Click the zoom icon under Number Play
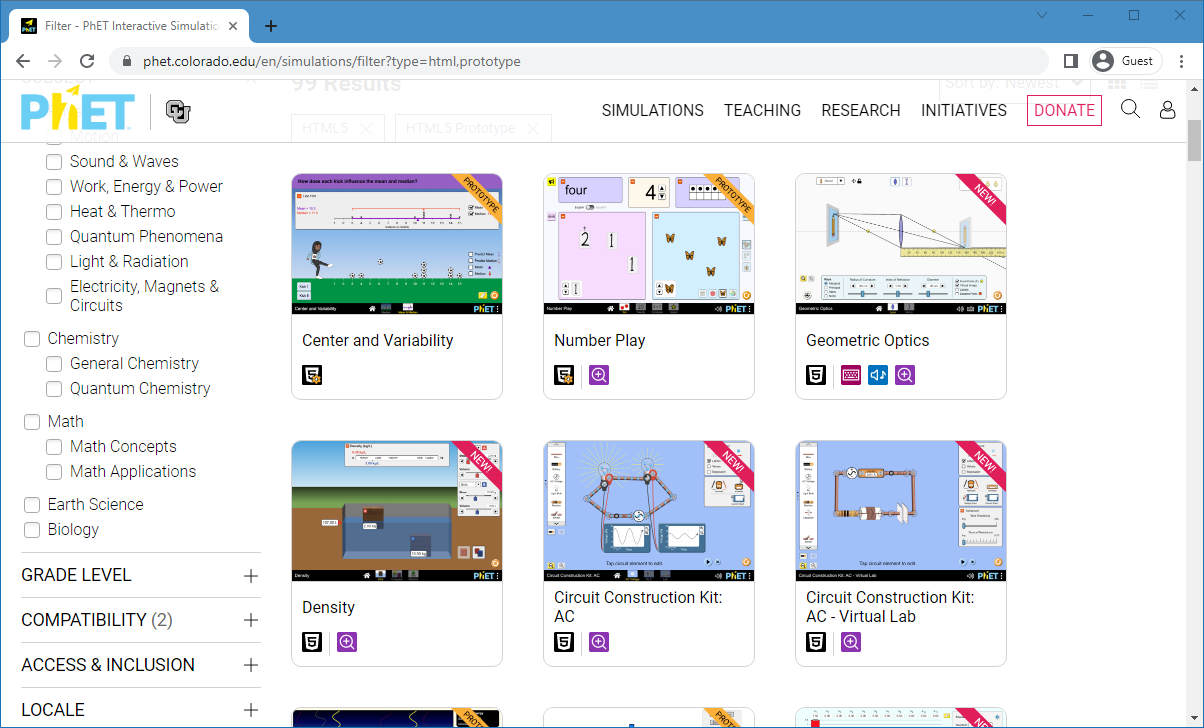This screenshot has width=1204, height=728. tap(599, 375)
